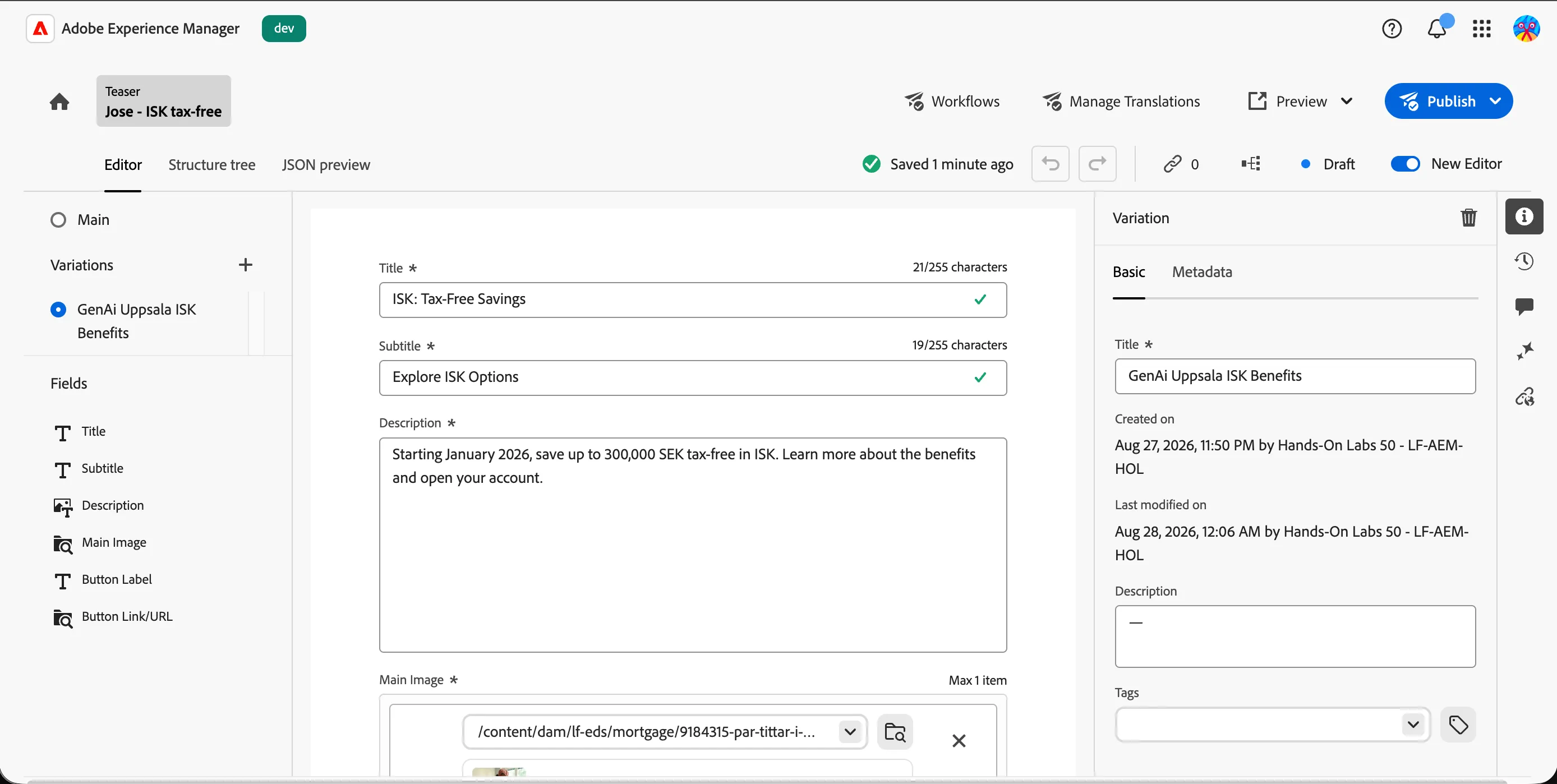Open the linked content panel icon
Image resolution: width=1557 pixels, height=784 pixels.
pyautogui.click(x=1524, y=396)
